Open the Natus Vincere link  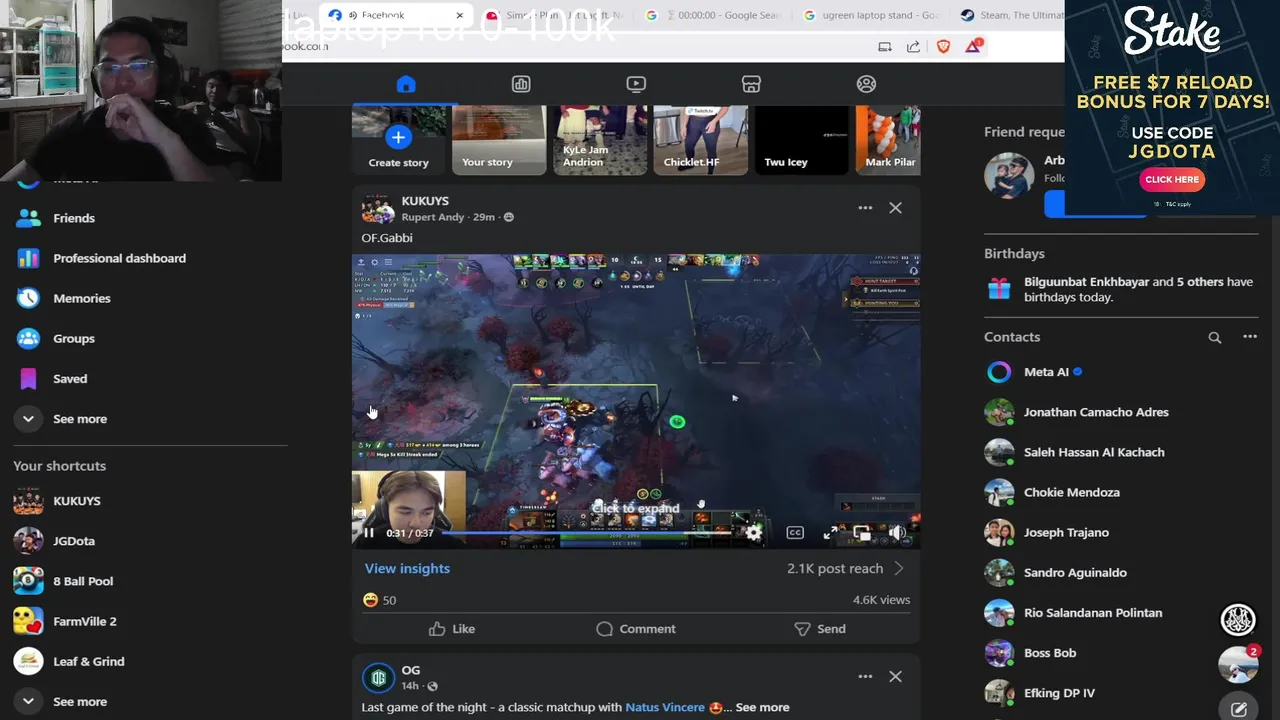(x=665, y=707)
